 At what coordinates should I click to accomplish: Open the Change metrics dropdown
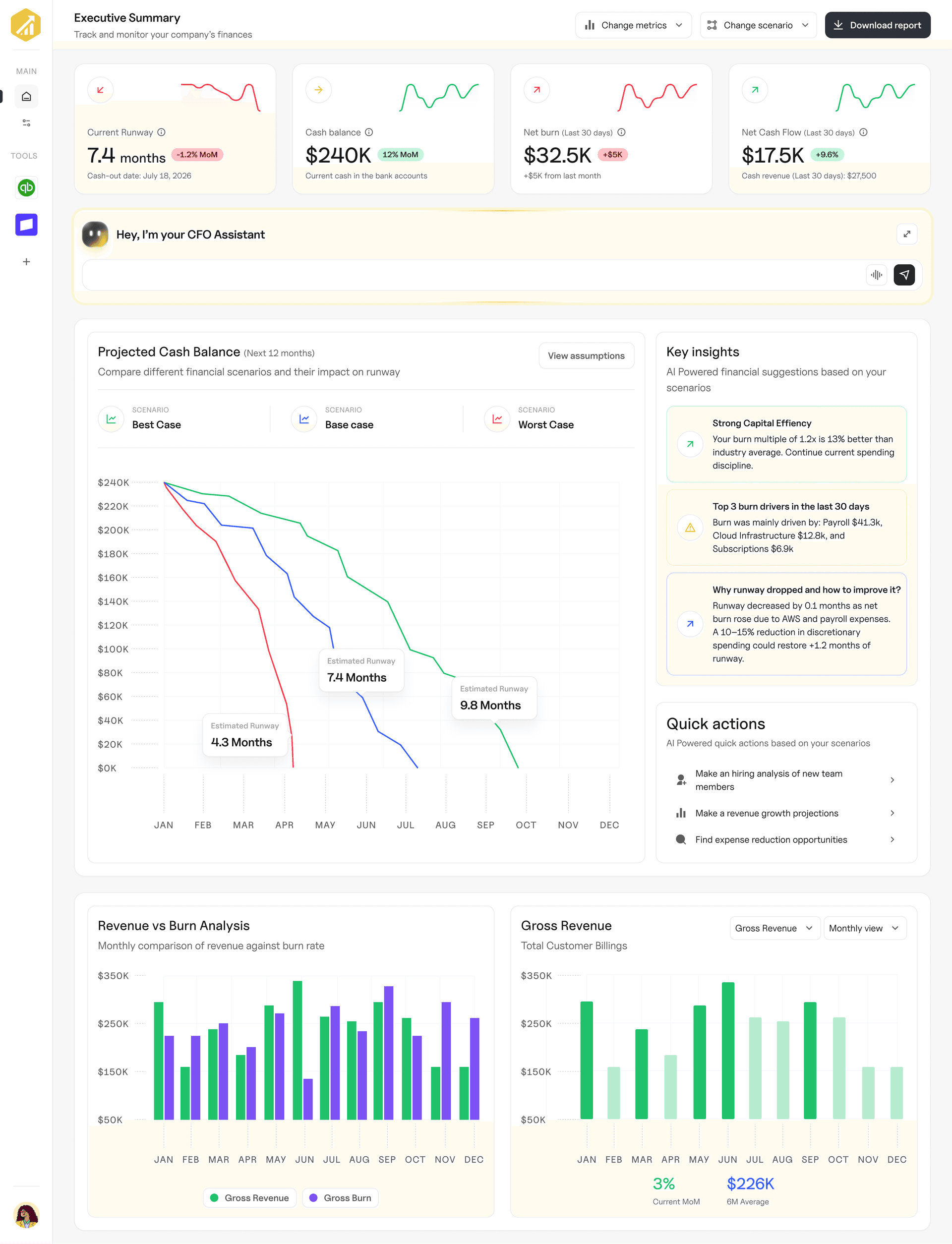coord(633,25)
